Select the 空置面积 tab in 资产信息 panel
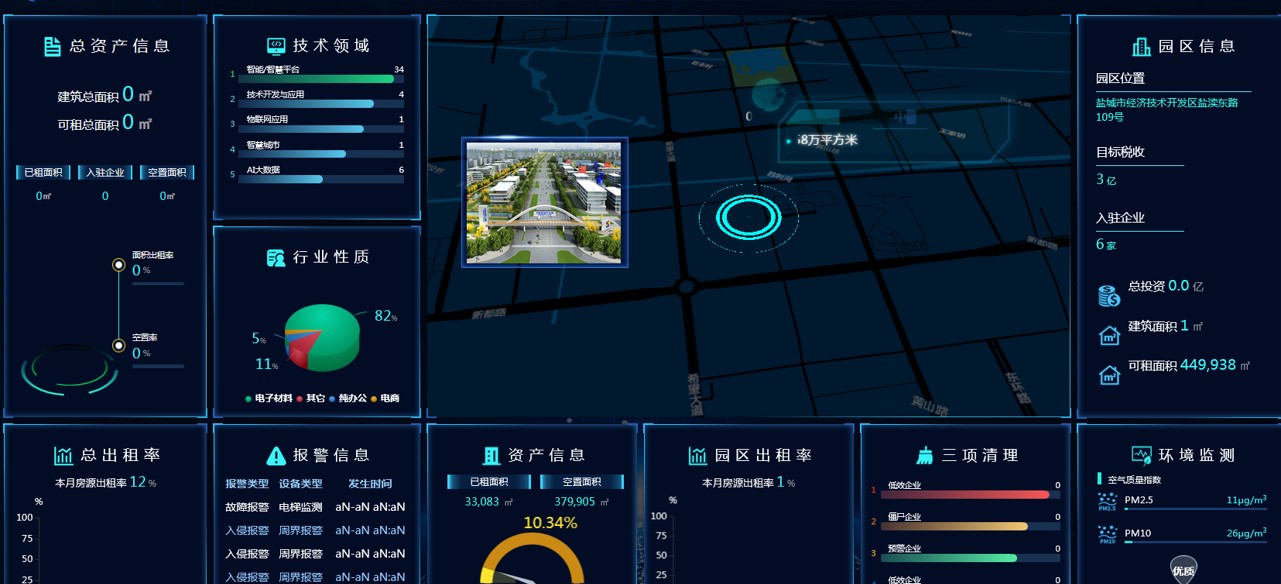The image size is (1281, 584). [x=581, y=482]
